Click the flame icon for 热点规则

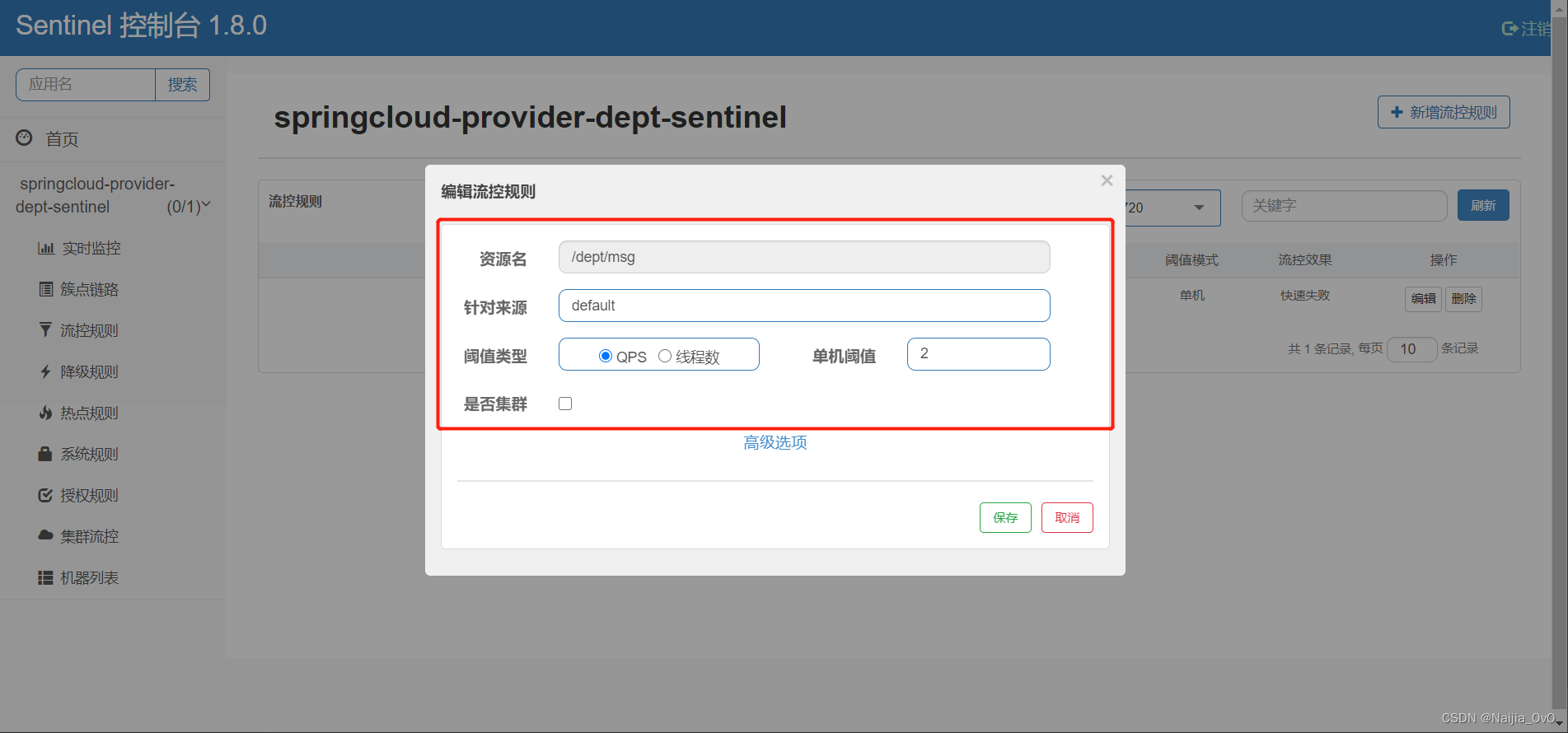point(45,413)
